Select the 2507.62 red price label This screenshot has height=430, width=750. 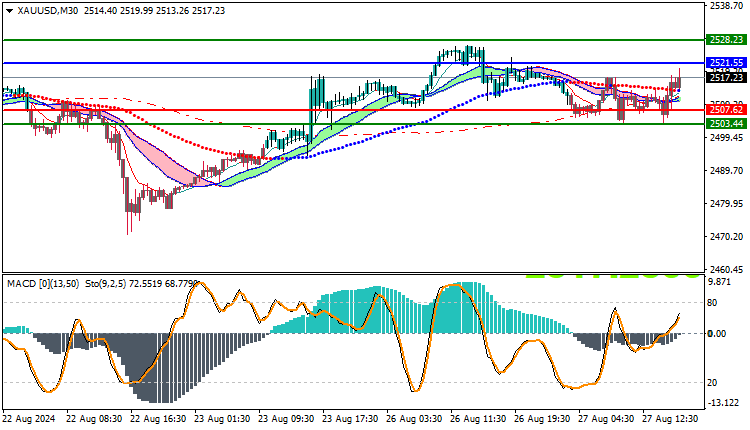tap(727, 110)
